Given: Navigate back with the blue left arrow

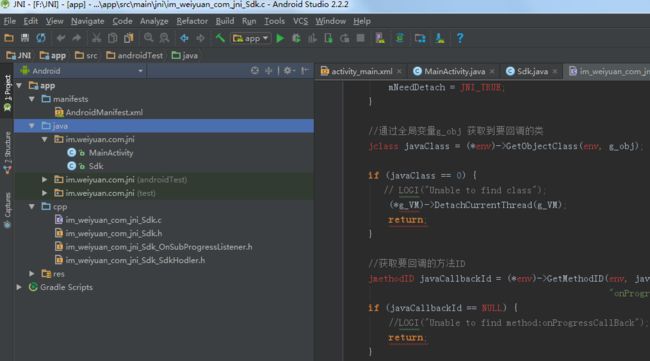Looking at the screenshot, I should (x=184, y=38).
